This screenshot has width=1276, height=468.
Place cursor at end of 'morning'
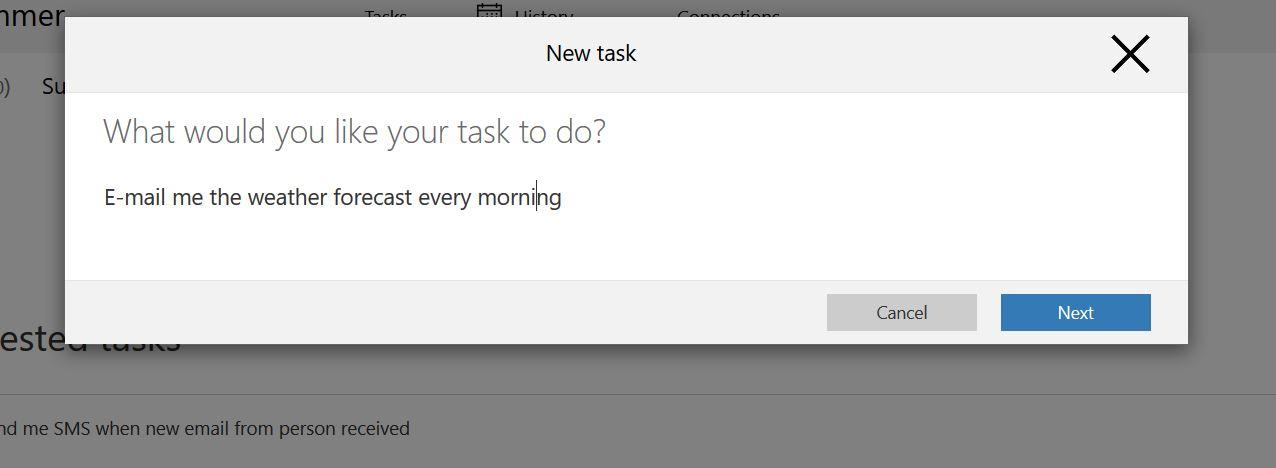click(x=562, y=197)
